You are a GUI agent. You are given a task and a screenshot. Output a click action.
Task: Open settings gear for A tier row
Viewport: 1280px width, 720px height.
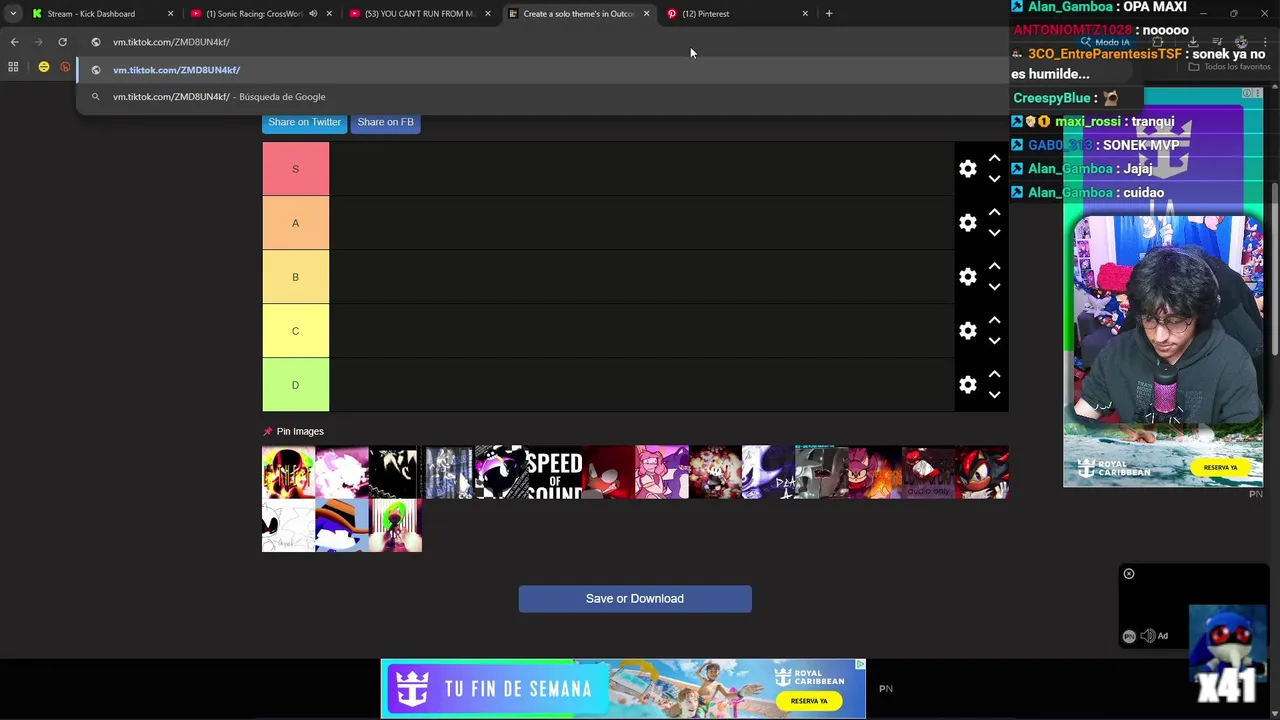point(967,223)
